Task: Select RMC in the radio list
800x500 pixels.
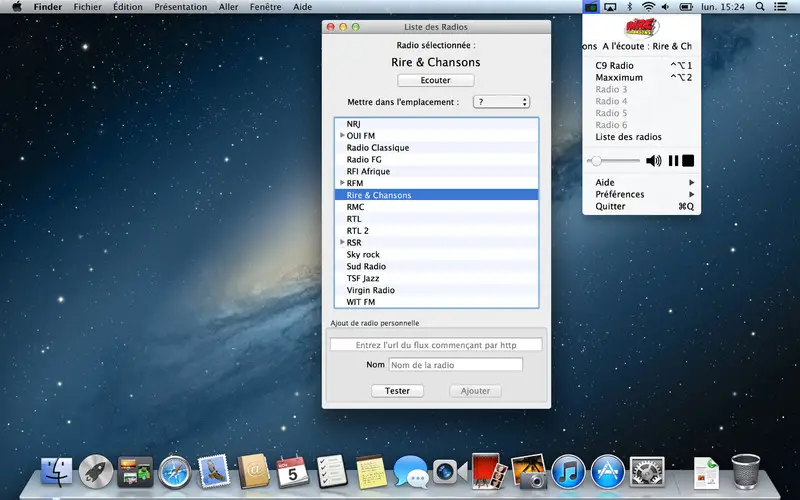Action: click(436, 207)
